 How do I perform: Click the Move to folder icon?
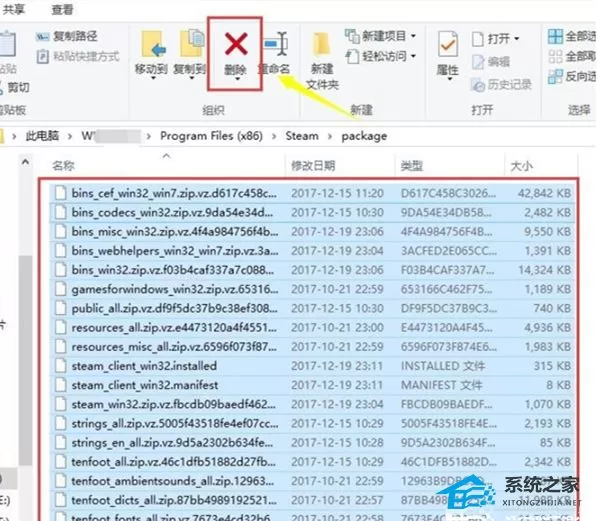(153, 44)
